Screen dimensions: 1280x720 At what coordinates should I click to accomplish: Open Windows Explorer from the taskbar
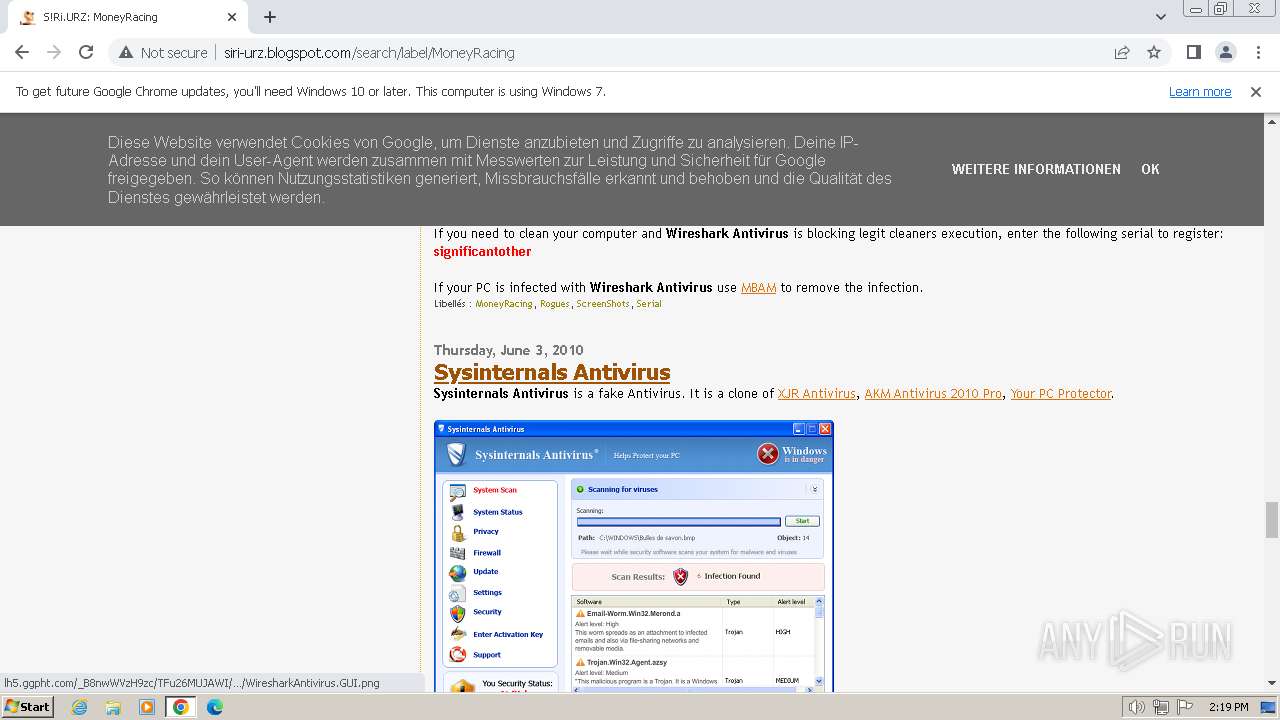pyautogui.click(x=113, y=707)
